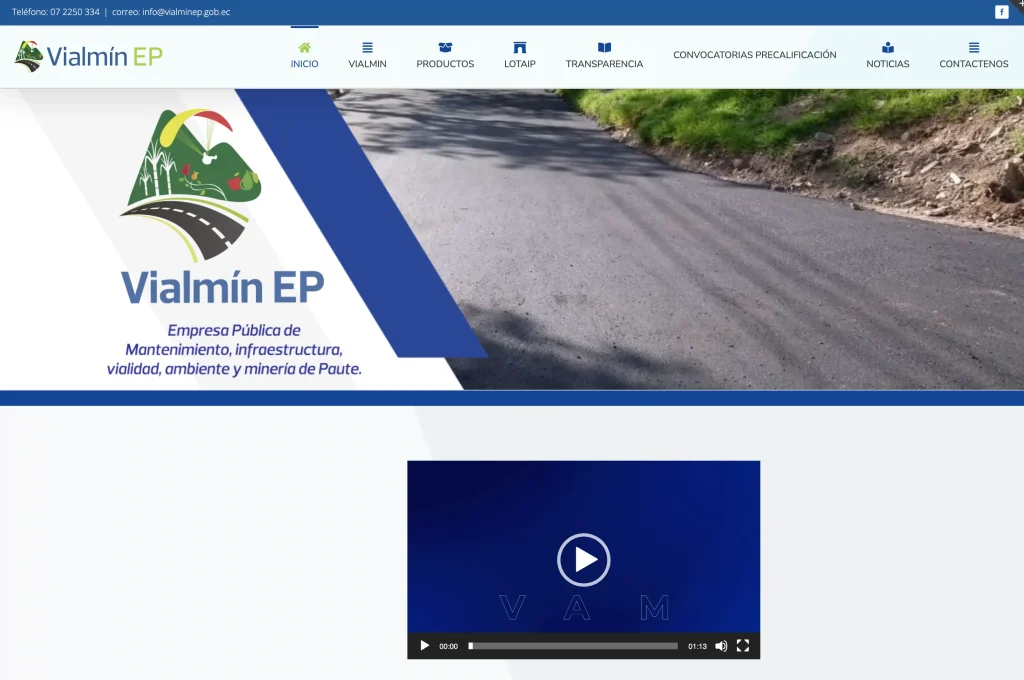The width and height of the screenshot is (1024, 680).
Task: Open the Transparencia menu entry
Action: (604, 55)
